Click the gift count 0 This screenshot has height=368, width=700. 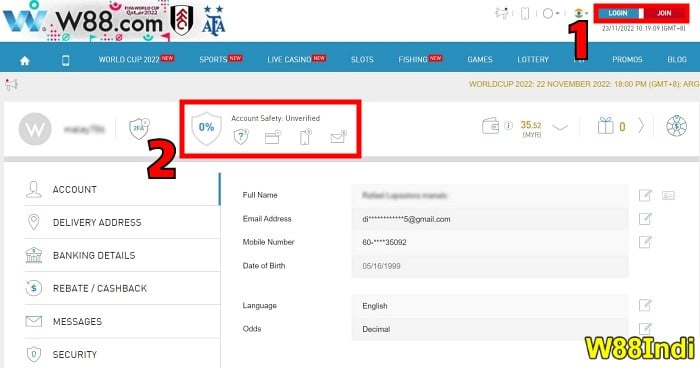(622, 127)
